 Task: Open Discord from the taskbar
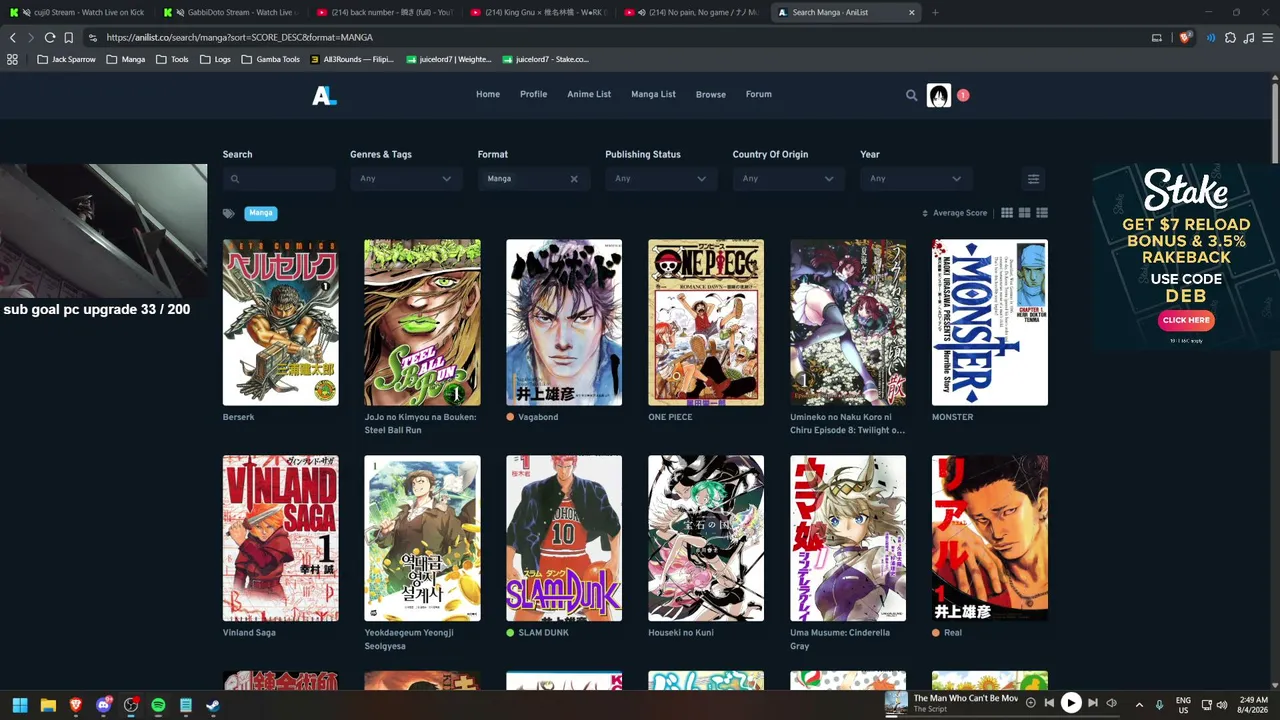coord(103,705)
